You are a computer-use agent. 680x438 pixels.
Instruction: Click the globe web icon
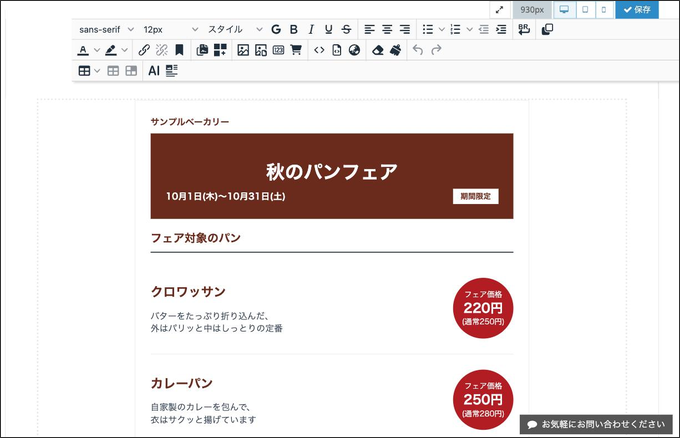pos(354,50)
